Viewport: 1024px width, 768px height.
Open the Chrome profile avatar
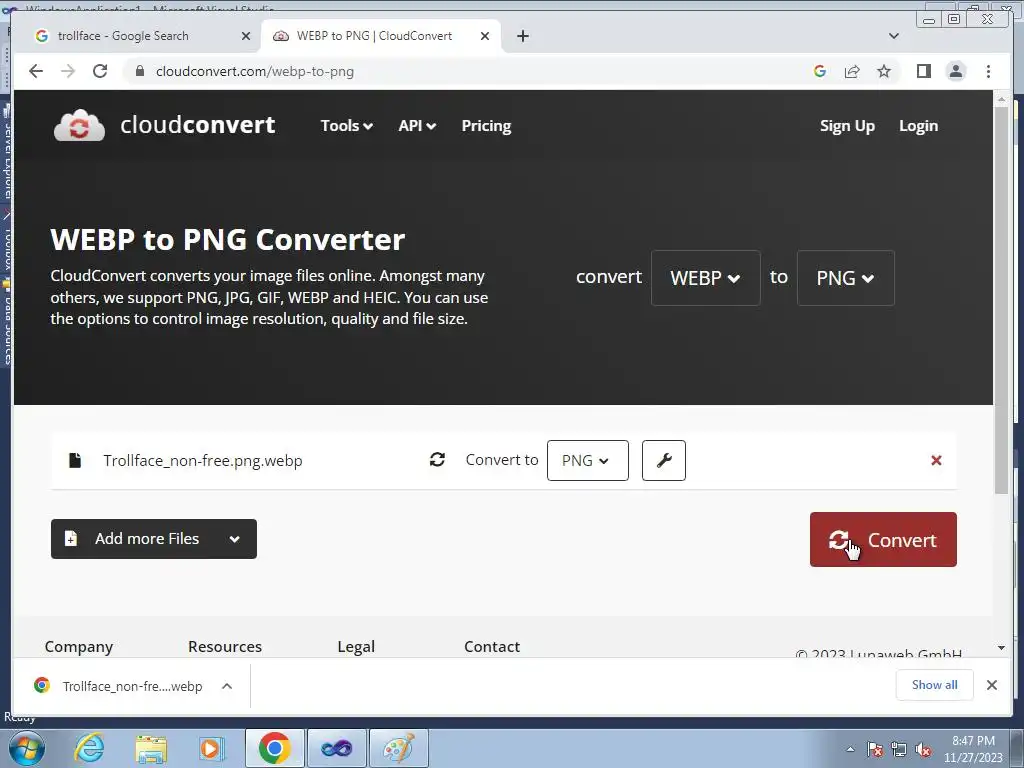[955, 71]
